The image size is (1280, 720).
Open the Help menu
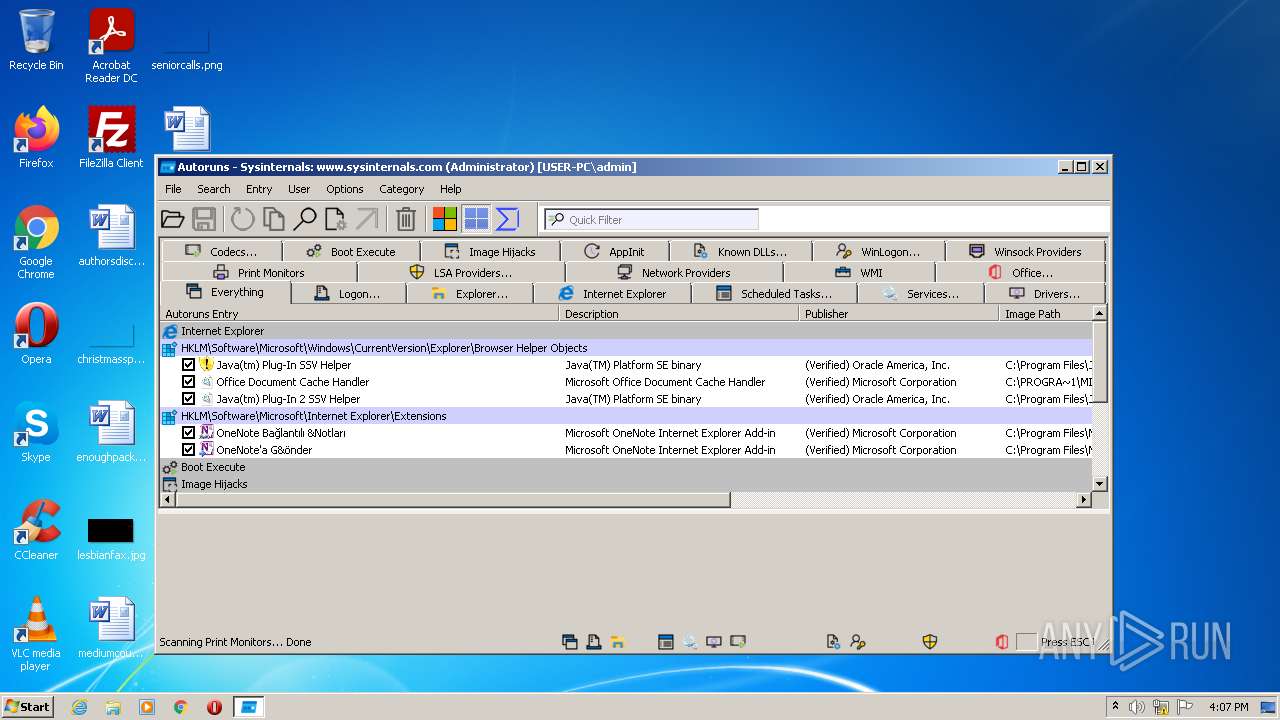(451, 189)
